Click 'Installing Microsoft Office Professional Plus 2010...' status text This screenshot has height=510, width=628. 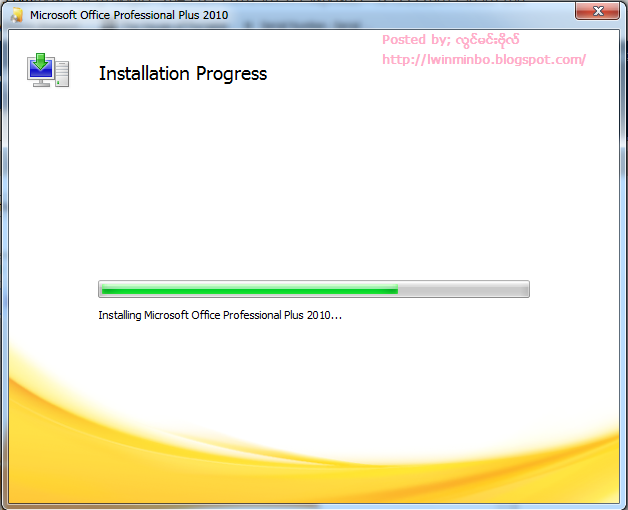(220, 315)
